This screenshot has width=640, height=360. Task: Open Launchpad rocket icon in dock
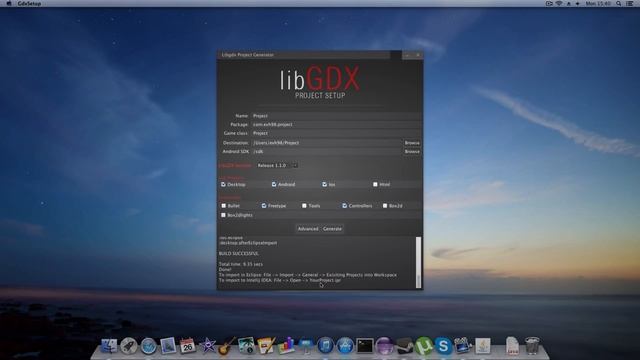129,346
